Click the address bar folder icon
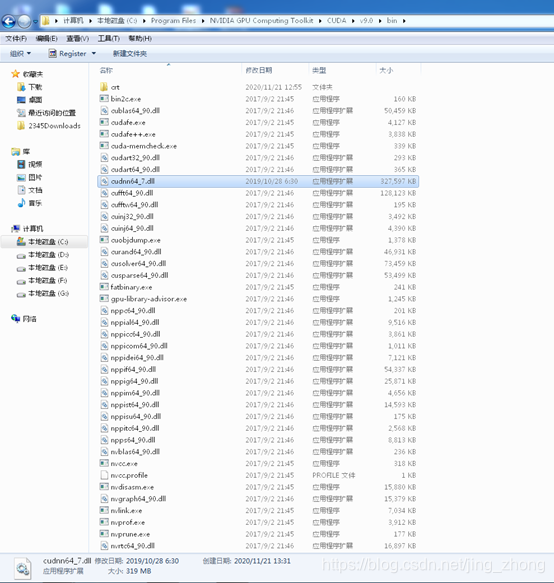The image size is (554, 583). pyautogui.click(x=45, y=21)
